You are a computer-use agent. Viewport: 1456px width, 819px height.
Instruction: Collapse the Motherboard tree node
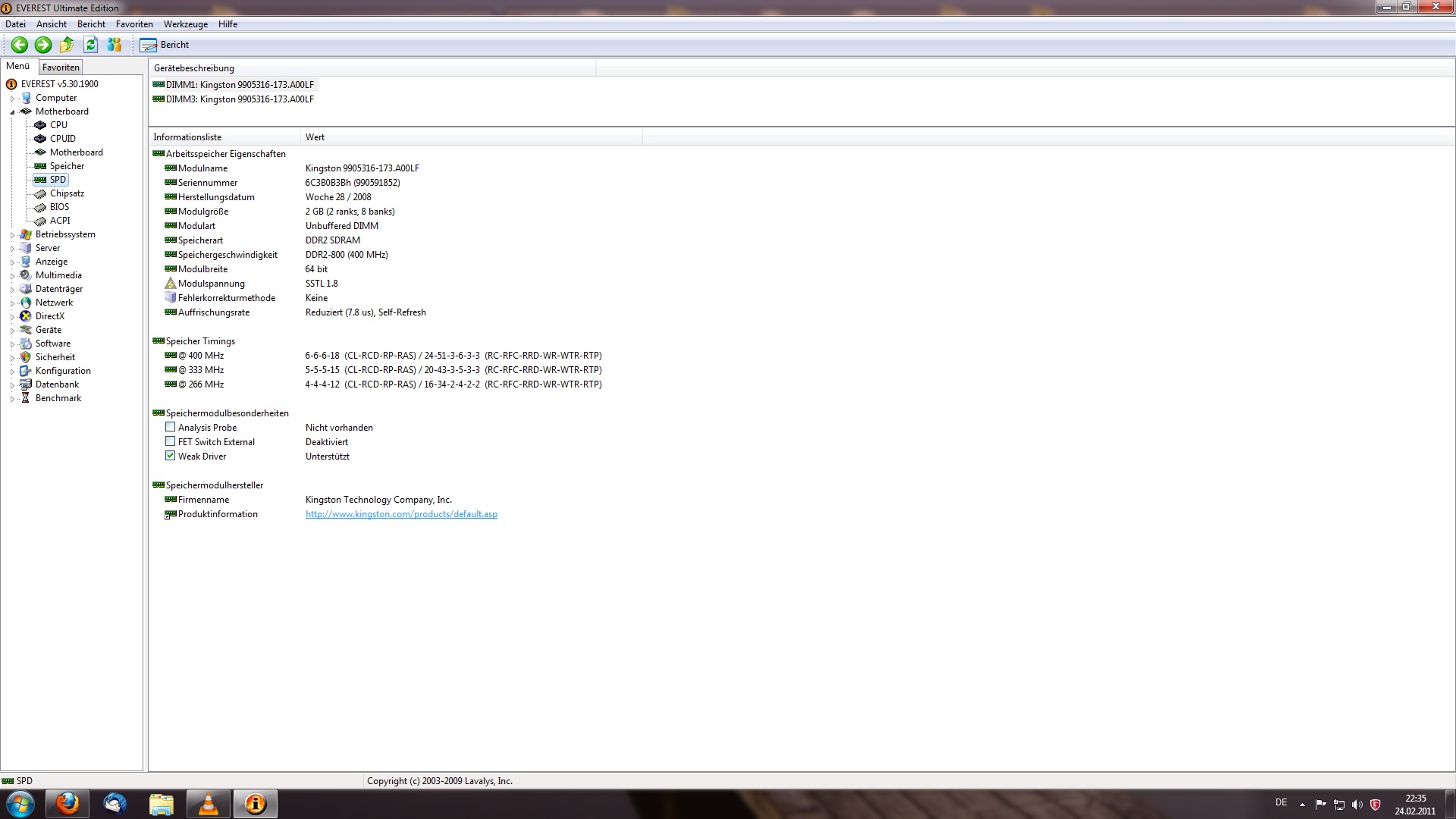pos(13,112)
